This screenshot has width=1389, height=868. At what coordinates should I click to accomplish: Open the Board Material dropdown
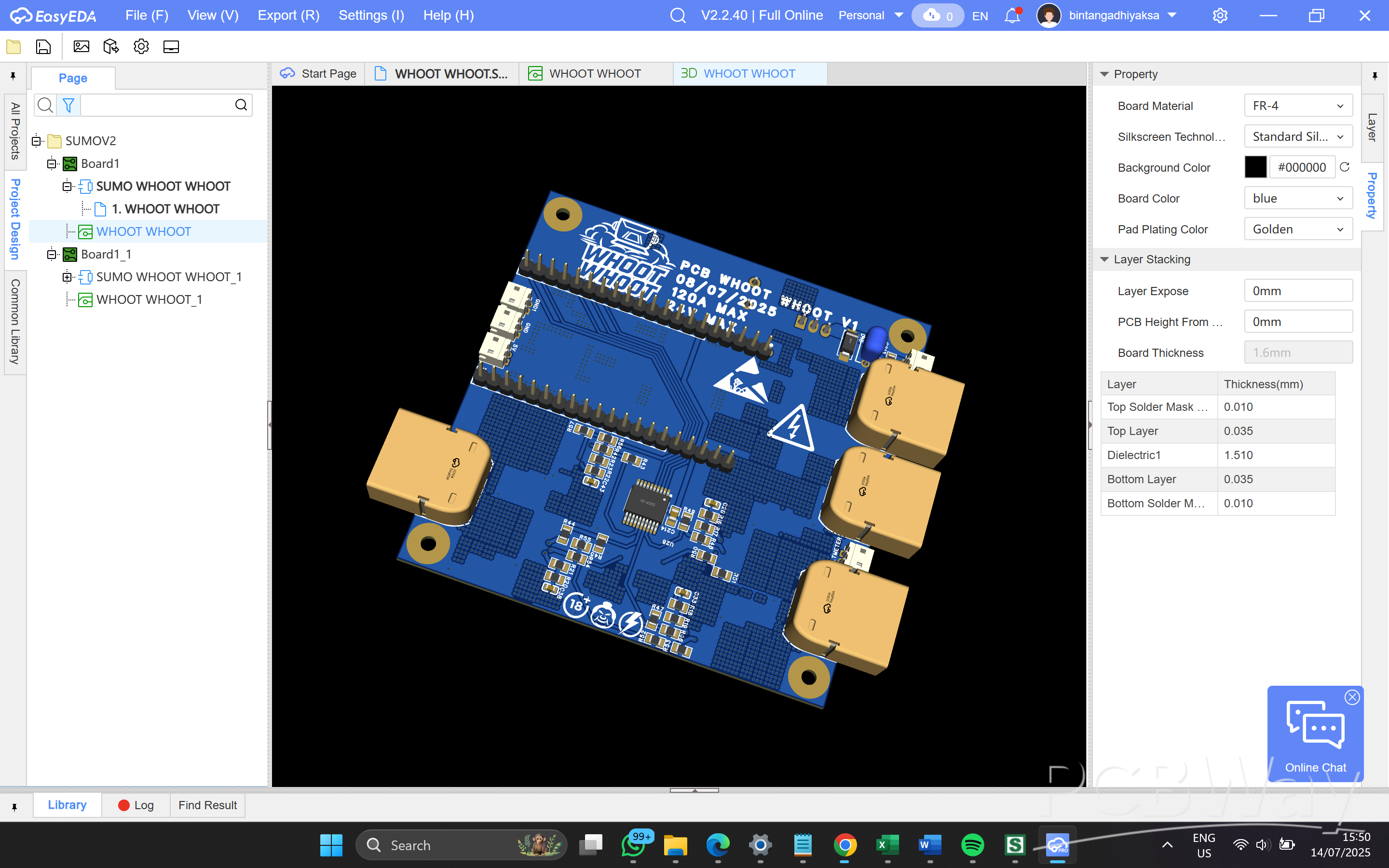click(x=1298, y=106)
